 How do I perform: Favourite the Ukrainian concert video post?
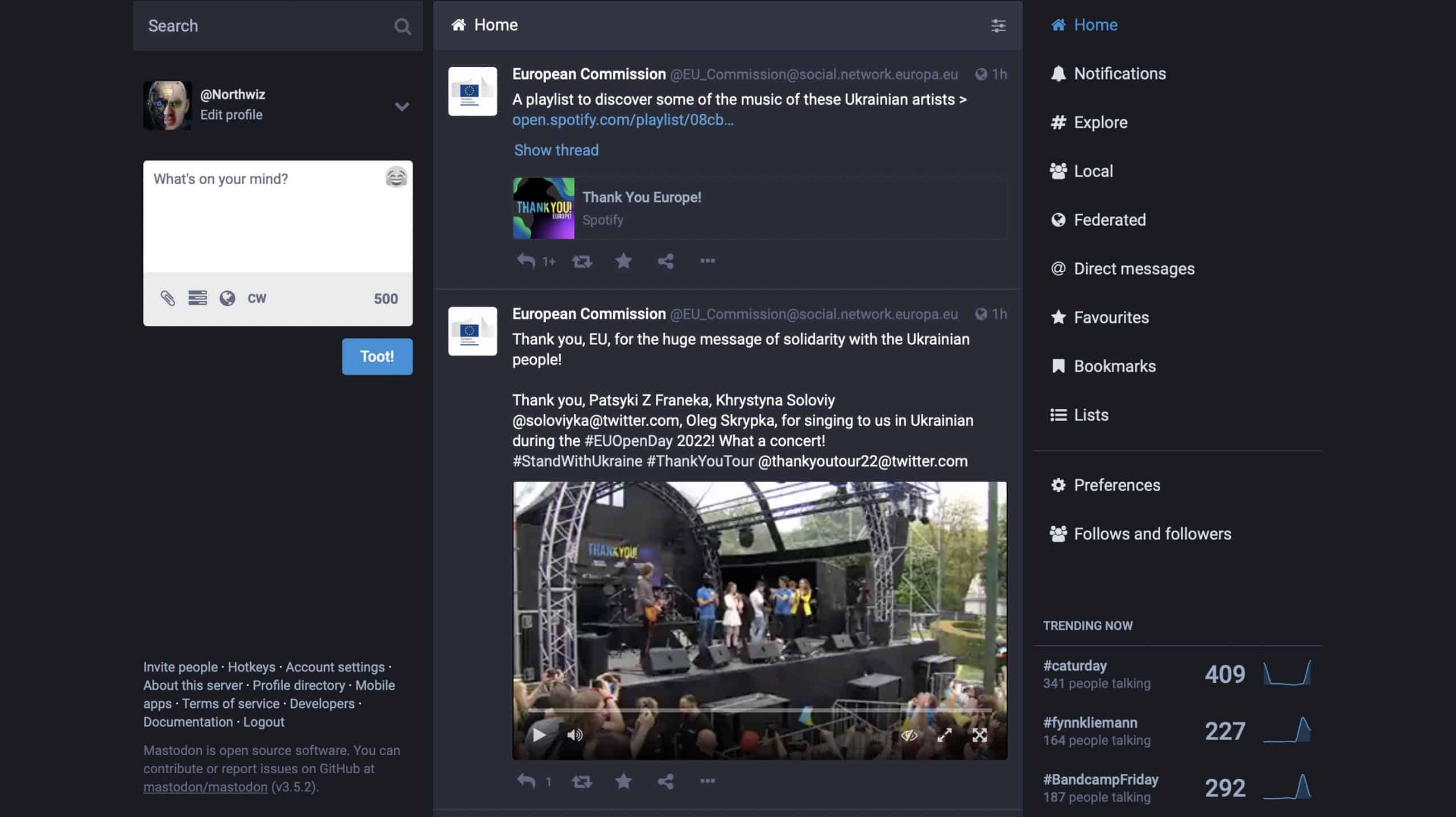click(623, 781)
